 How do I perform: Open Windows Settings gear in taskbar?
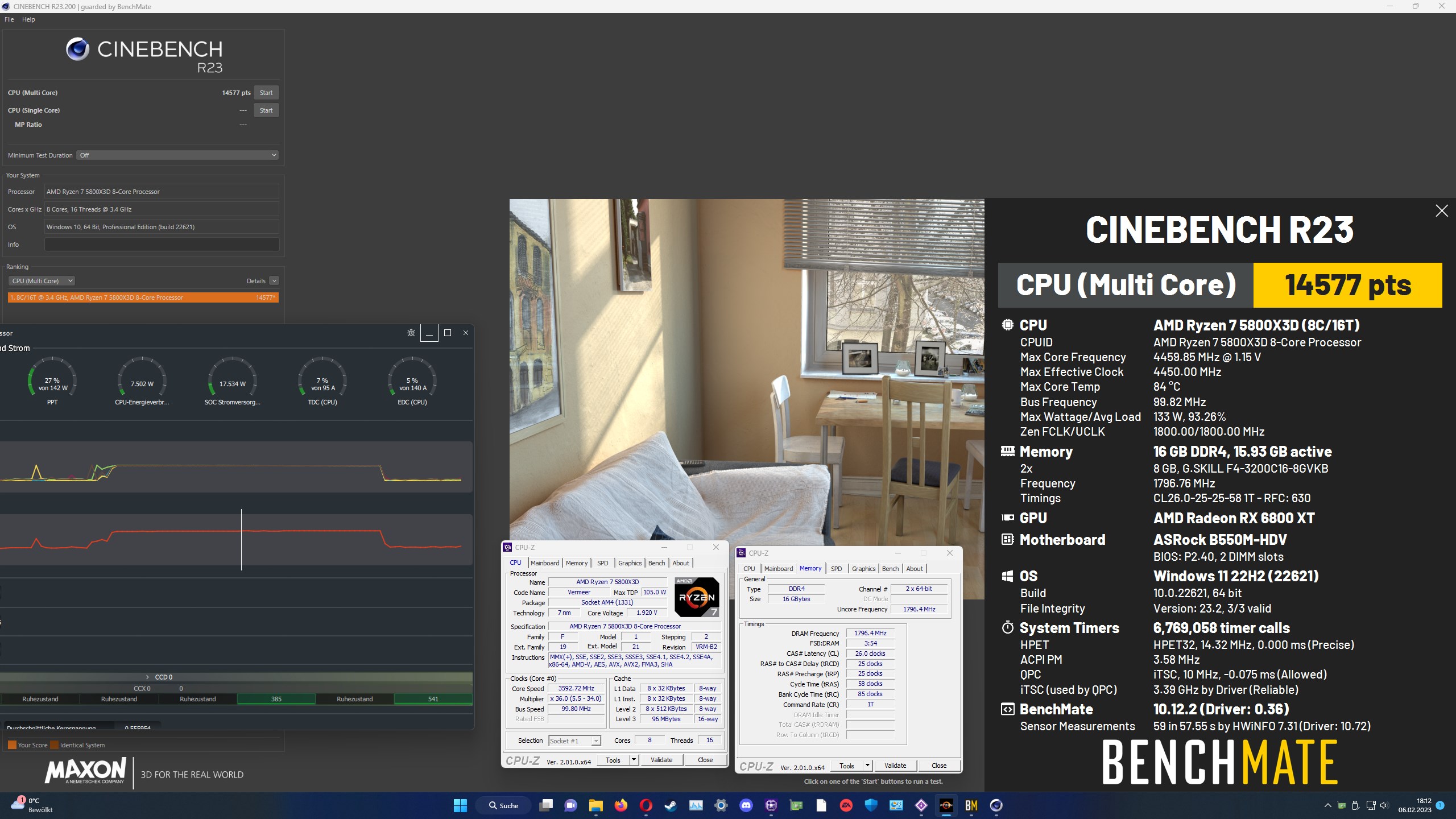coord(721,805)
